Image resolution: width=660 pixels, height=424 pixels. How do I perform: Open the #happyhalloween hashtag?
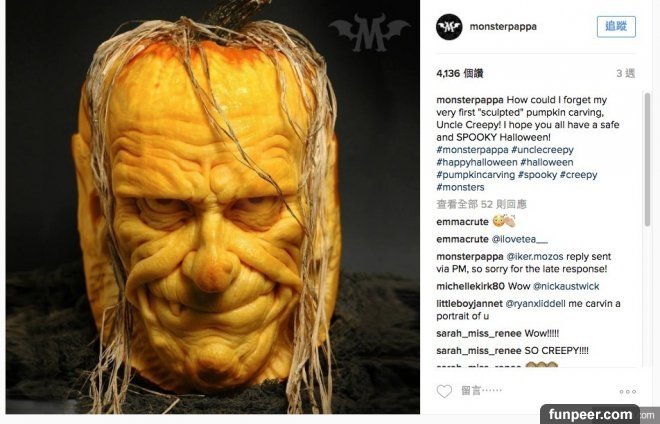point(477,162)
